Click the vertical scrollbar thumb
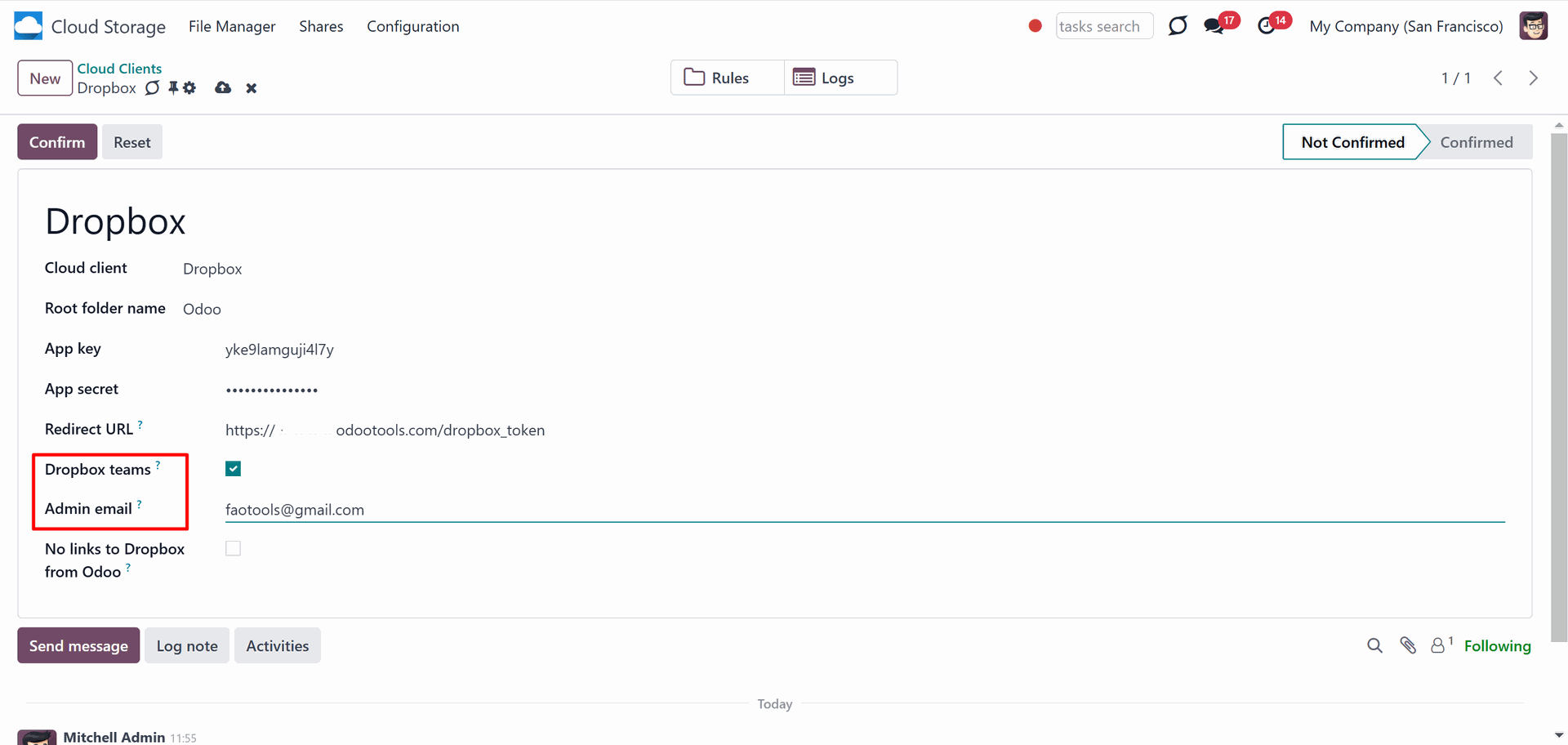Screen dimensions: 1568x745 (1559, 387)
